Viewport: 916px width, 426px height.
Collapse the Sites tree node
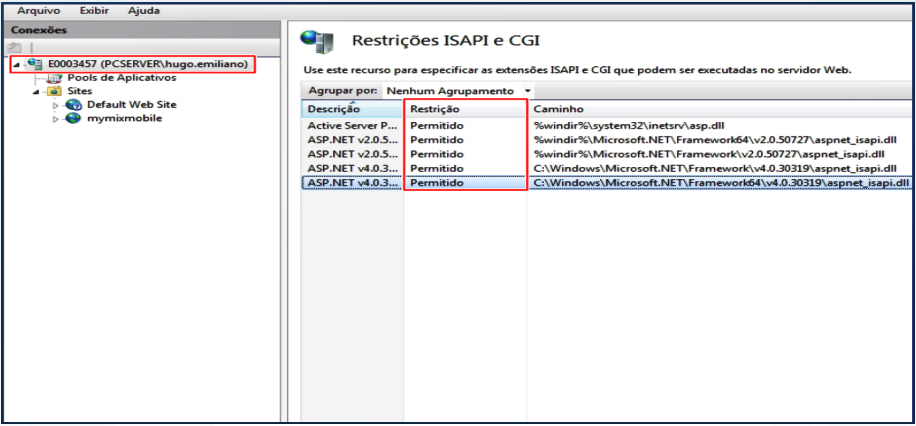[x=36, y=92]
